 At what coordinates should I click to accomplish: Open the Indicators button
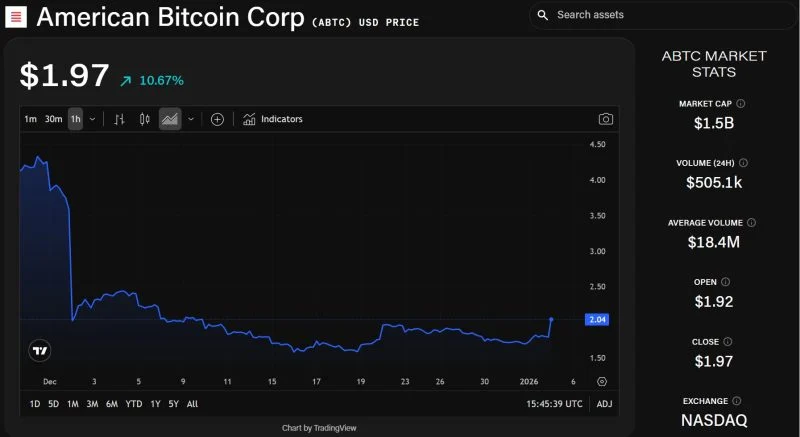point(272,119)
